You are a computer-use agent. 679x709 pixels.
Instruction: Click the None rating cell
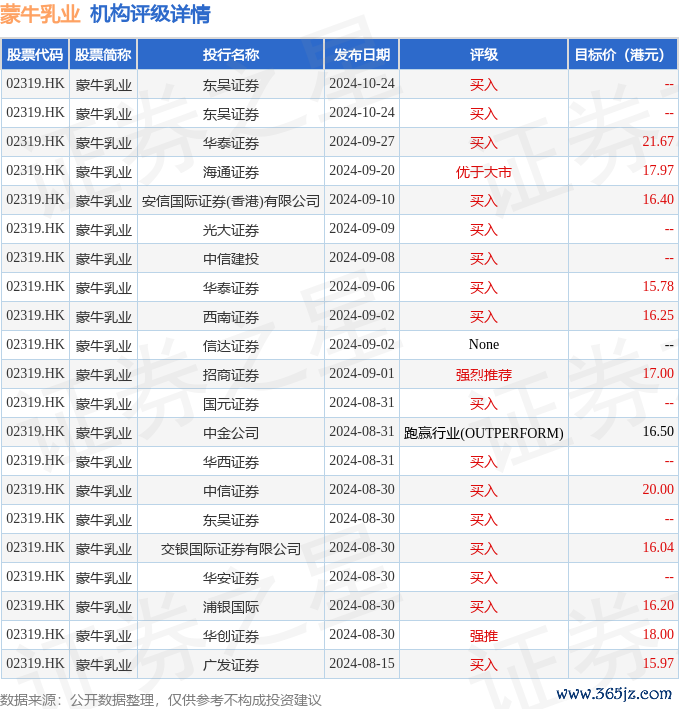point(484,345)
